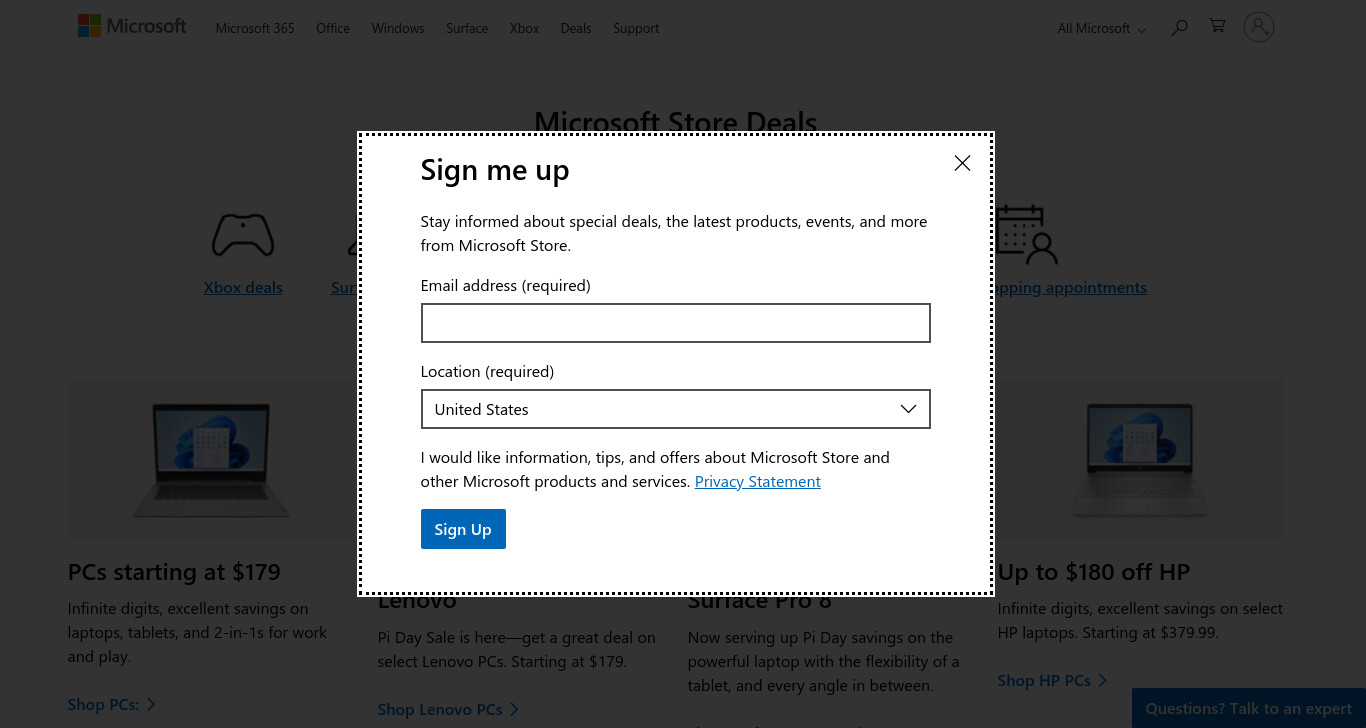
Task: Click the Xbox controller icon
Action: click(x=243, y=235)
